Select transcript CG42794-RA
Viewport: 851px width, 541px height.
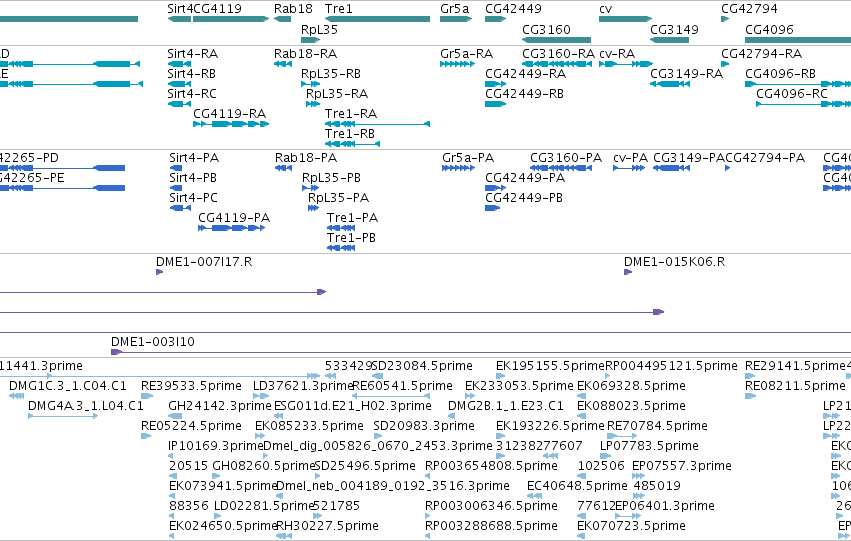pos(725,64)
